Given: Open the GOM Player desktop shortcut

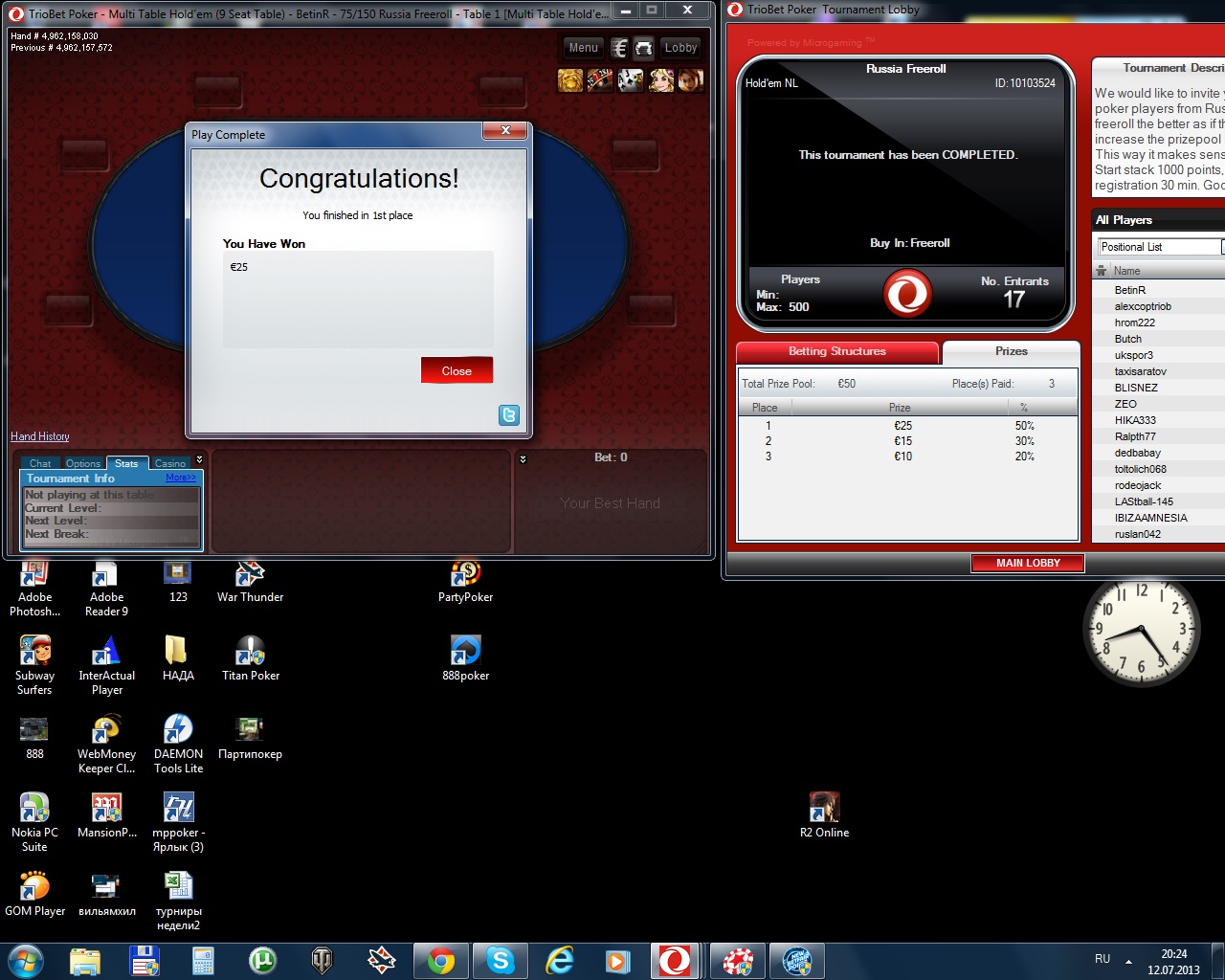Looking at the screenshot, I should pos(35,895).
